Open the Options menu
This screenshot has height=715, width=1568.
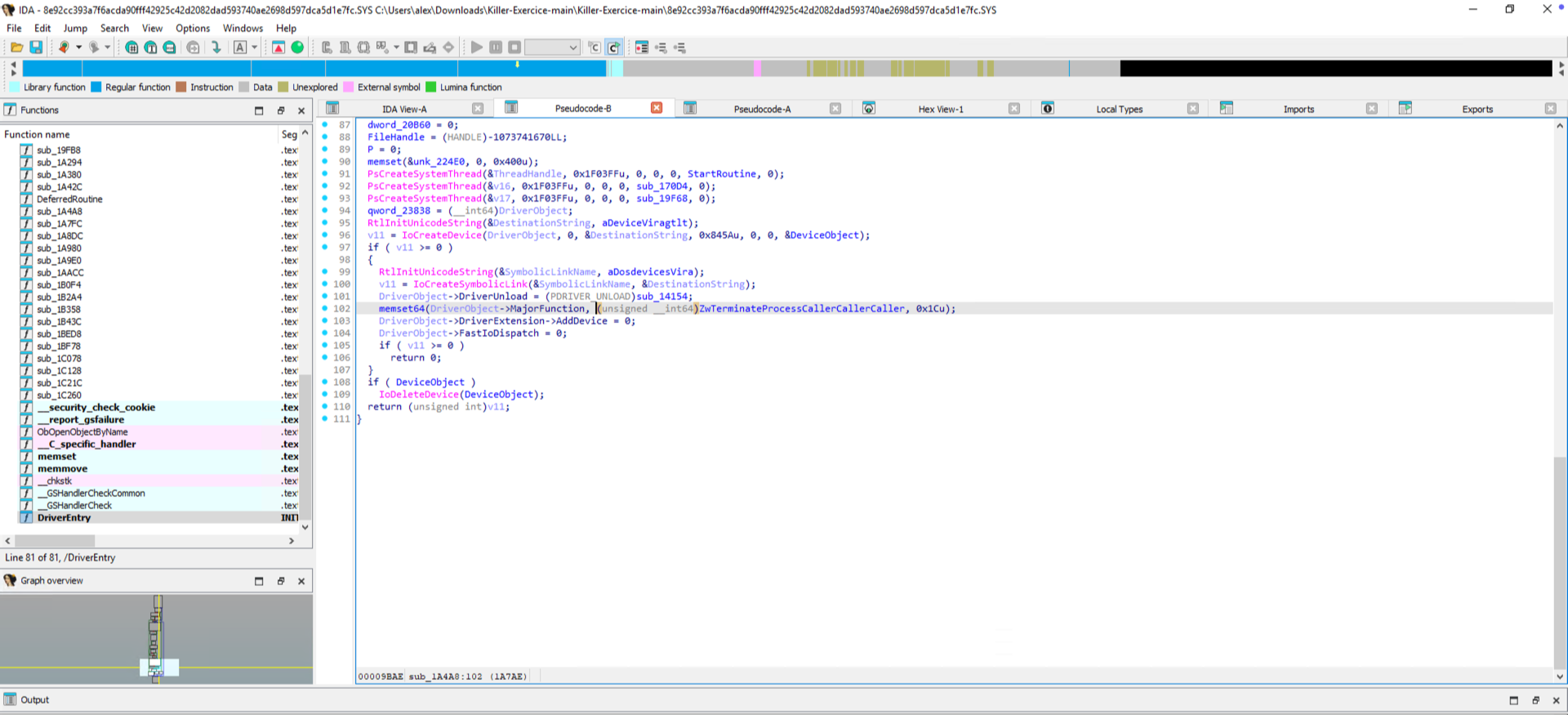[193, 28]
